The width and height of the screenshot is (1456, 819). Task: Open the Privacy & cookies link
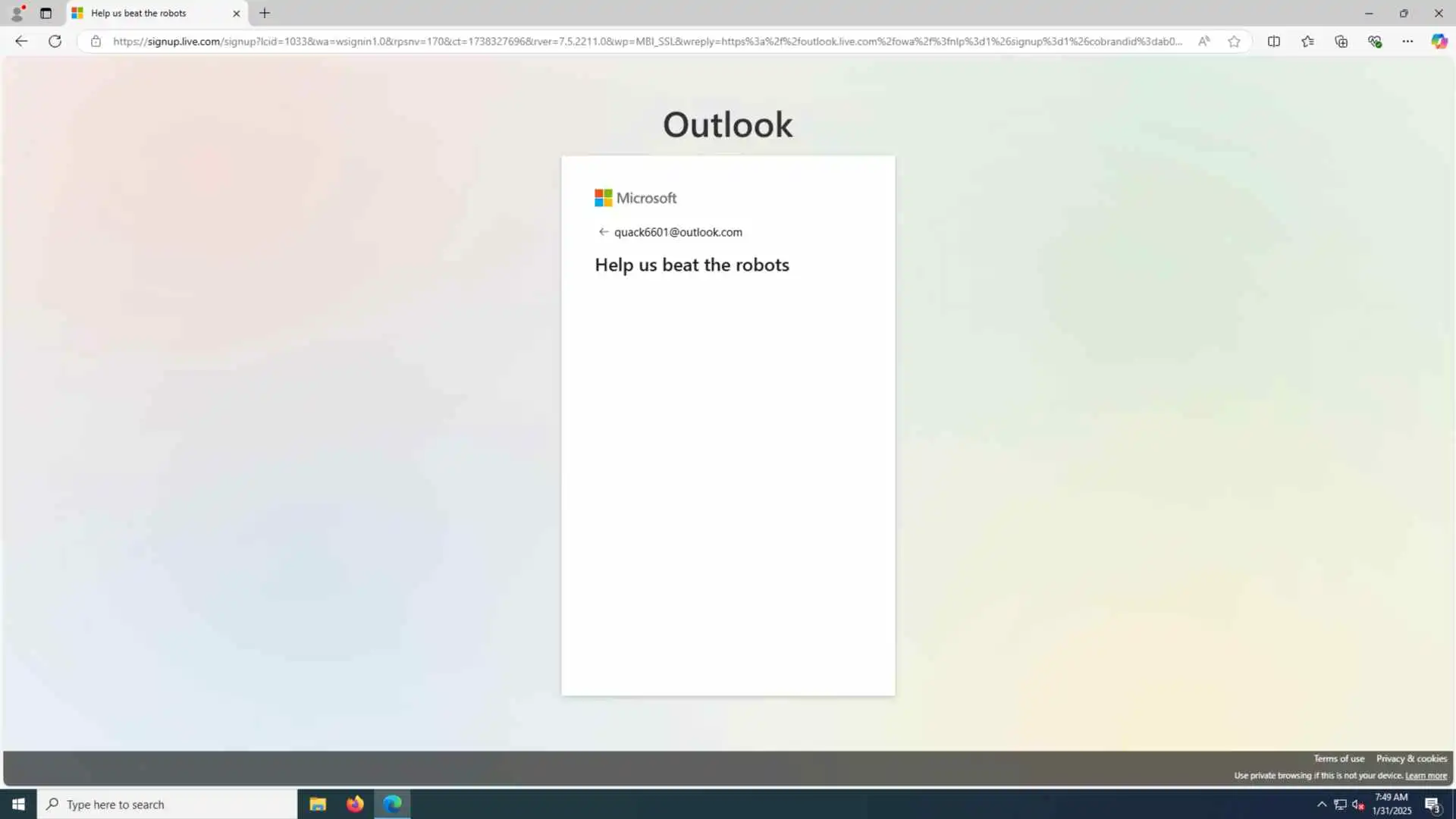coord(1411,758)
